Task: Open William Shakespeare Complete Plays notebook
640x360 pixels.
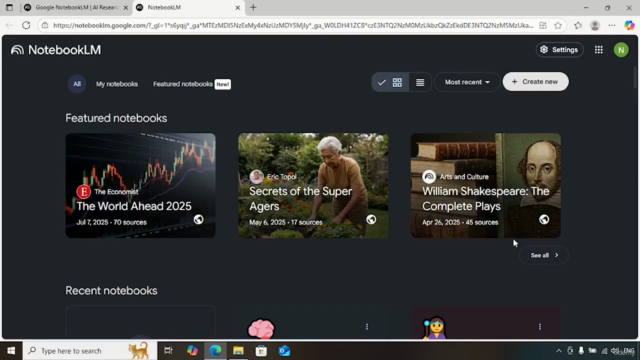Action: (485, 185)
